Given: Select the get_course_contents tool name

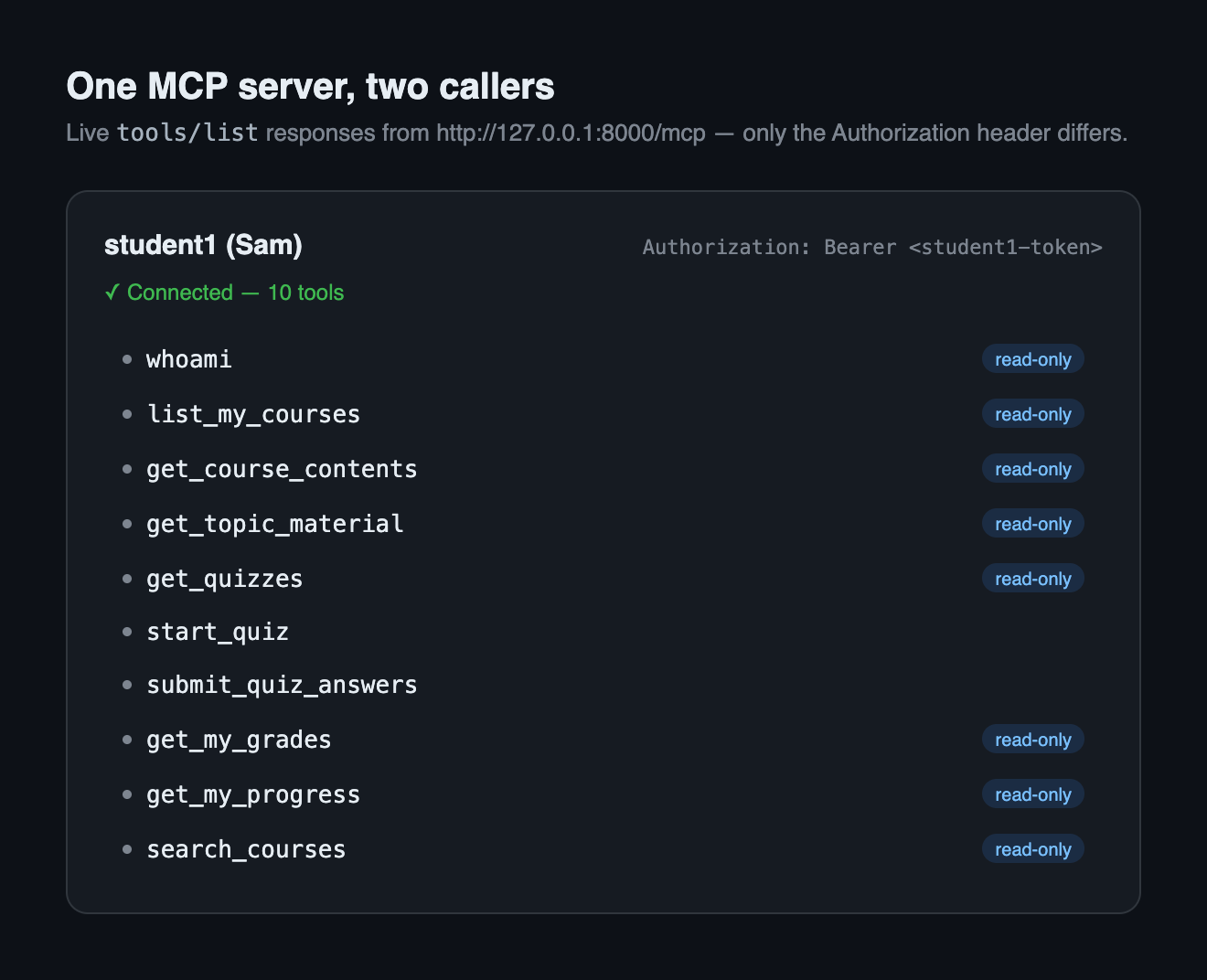Looking at the screenshot, I should pyautogui.click(x=282, y=469).
